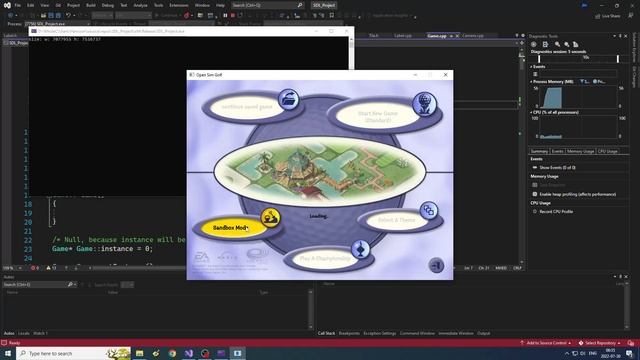Click the left marker on the diagnostics timeline

point(539,59)
